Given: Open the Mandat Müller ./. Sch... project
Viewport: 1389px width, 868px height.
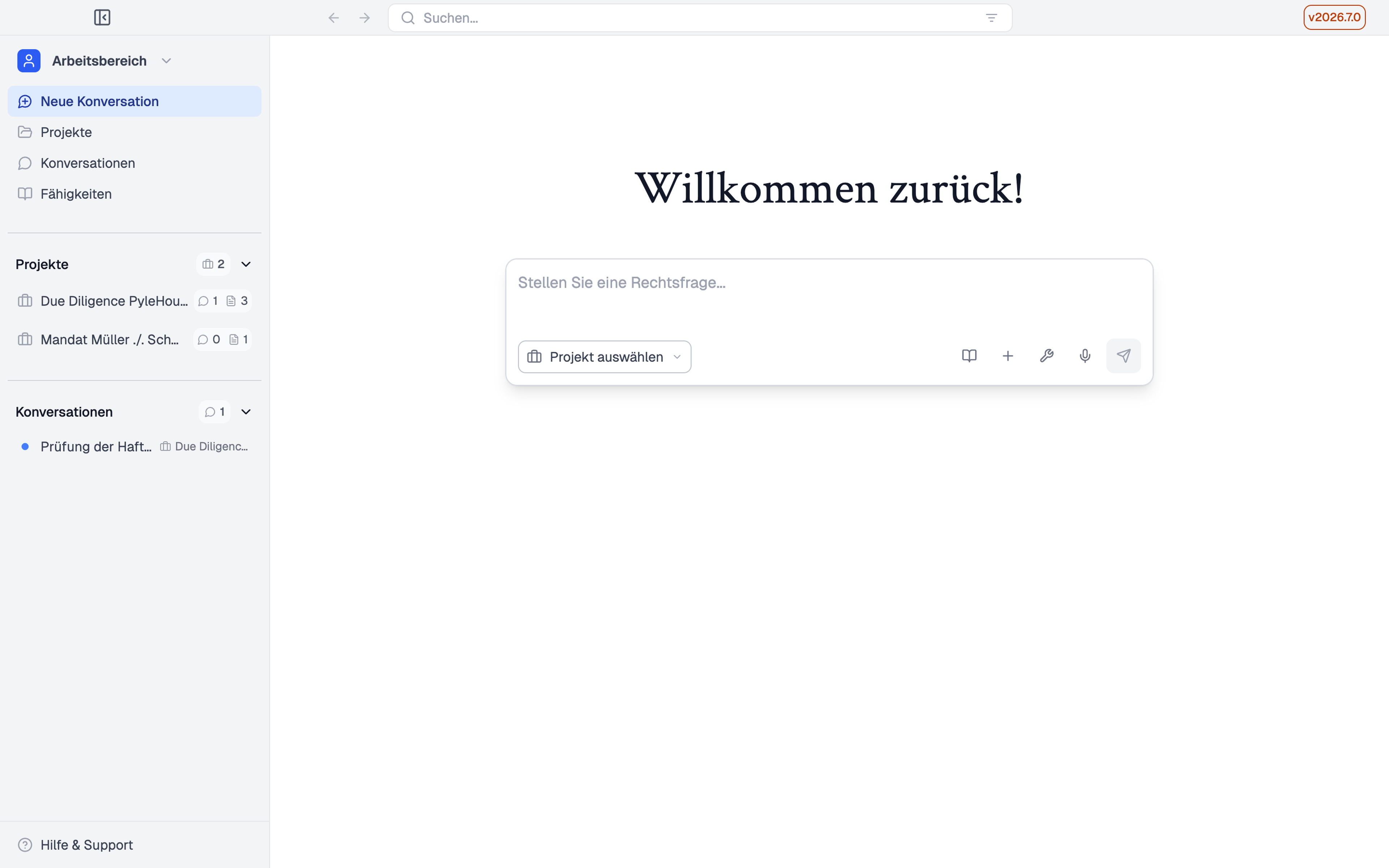Looking at the screenshot, I should [x=110, y=339].
